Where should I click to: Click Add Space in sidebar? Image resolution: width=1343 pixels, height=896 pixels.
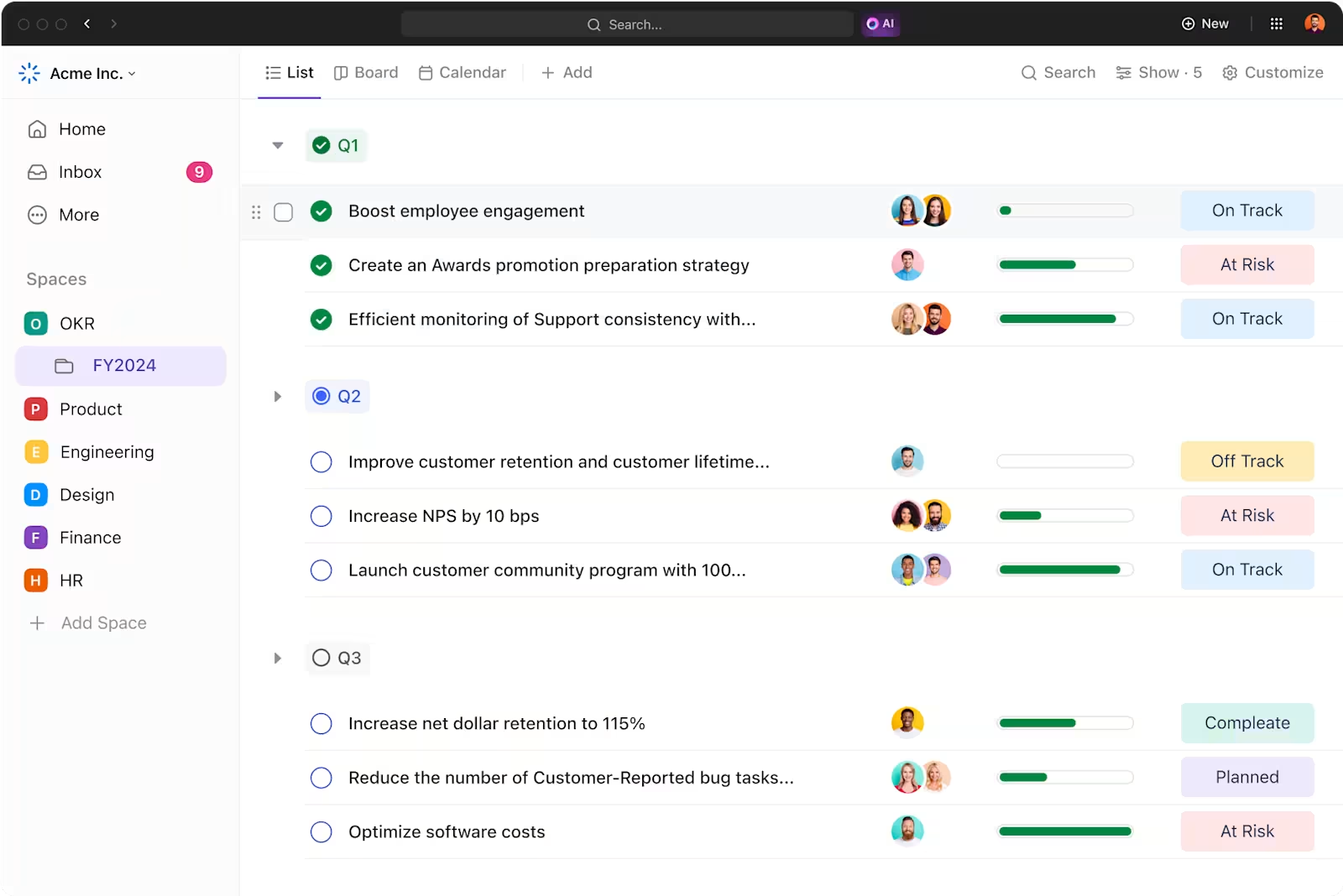tap(88, 623)
